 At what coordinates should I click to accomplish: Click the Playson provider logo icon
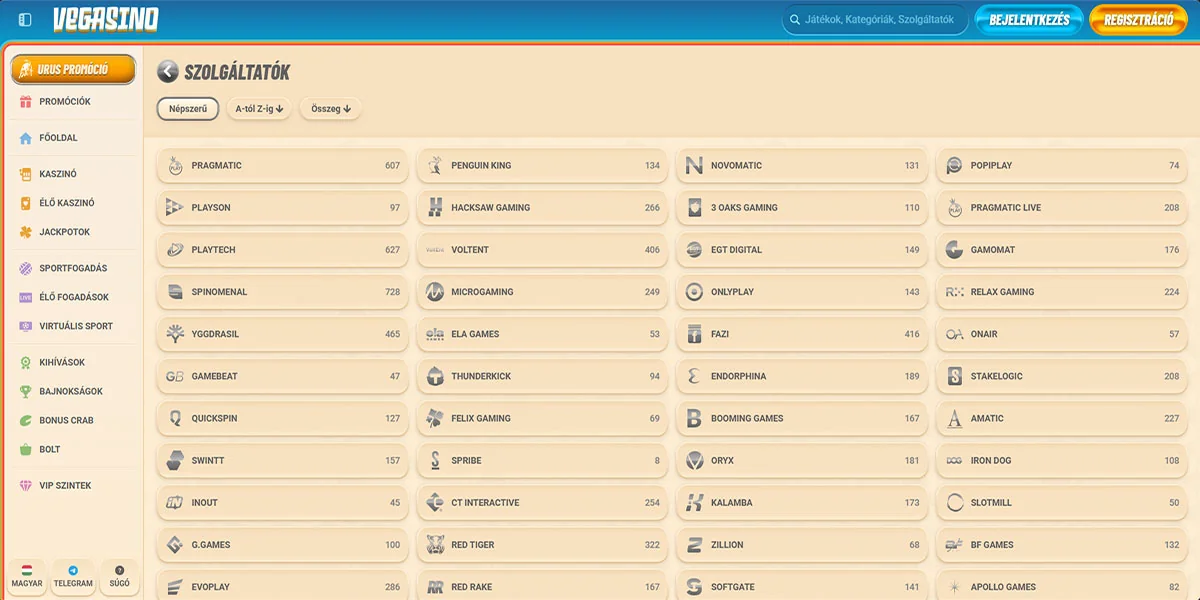tap(175, 207)
